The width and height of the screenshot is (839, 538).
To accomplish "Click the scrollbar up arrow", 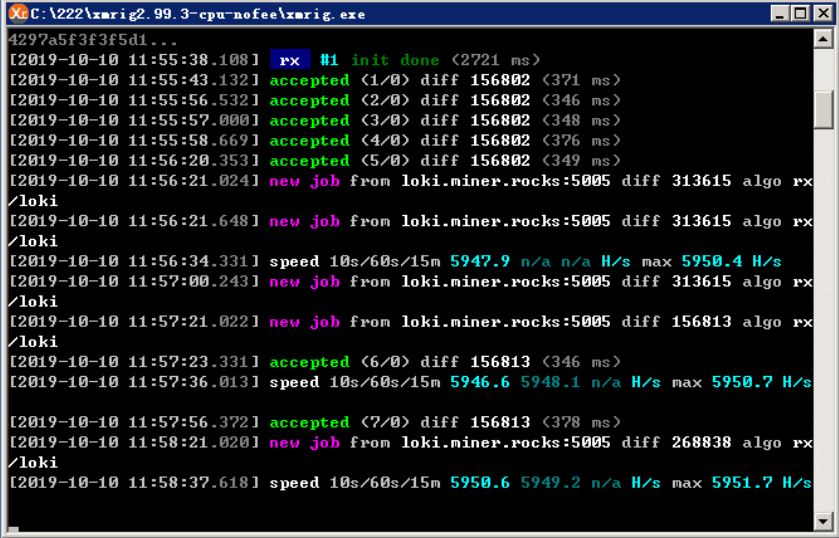I will [x=822, y=39].
